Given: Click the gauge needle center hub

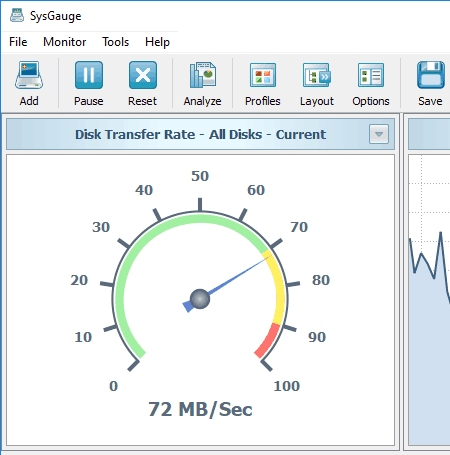Looking at the screenshot, I should coord(200,299).
